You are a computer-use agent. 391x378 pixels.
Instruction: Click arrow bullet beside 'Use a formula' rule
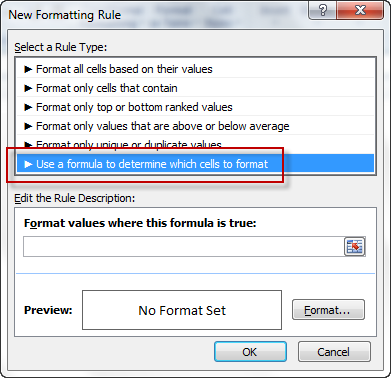point(28,164)
